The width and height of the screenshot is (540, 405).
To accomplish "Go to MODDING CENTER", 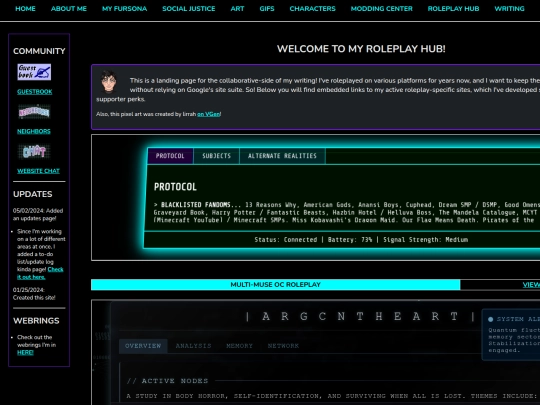I will [382, 9].
